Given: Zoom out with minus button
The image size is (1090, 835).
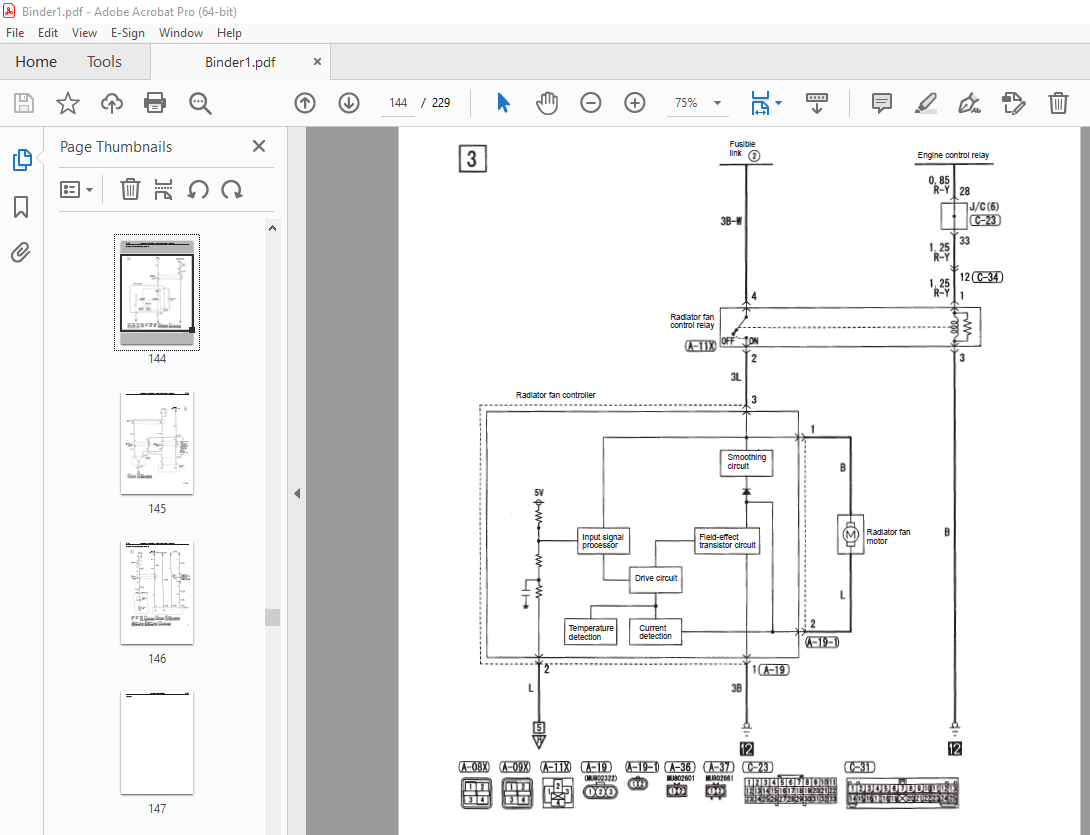Looking at the screenshot, I should 590,103.
